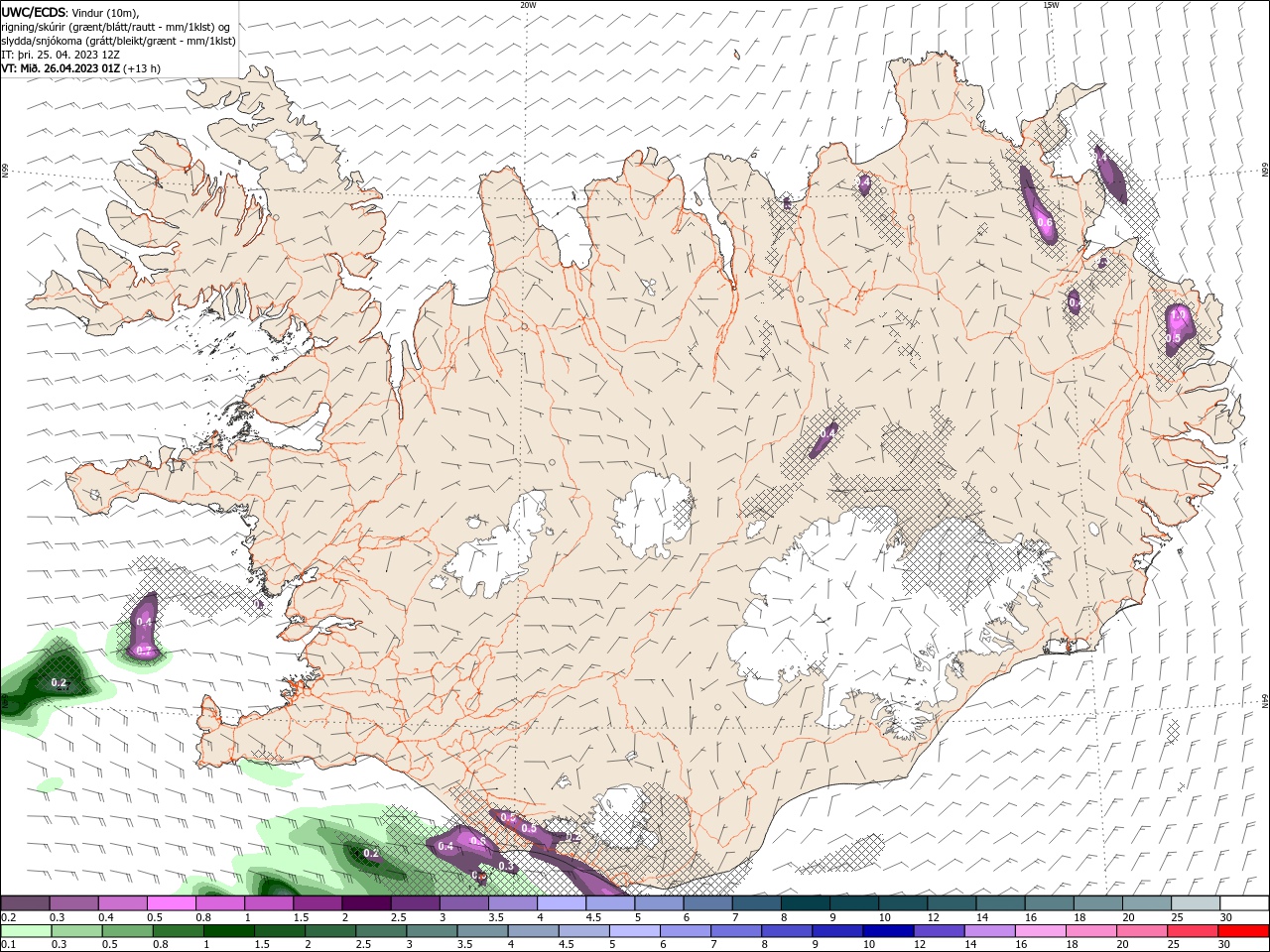Image resolution: width=1270 pixels, height=952 pixels.
Task: Click the 1.0 contour label on the east coast
Action: pos(1178,315)
